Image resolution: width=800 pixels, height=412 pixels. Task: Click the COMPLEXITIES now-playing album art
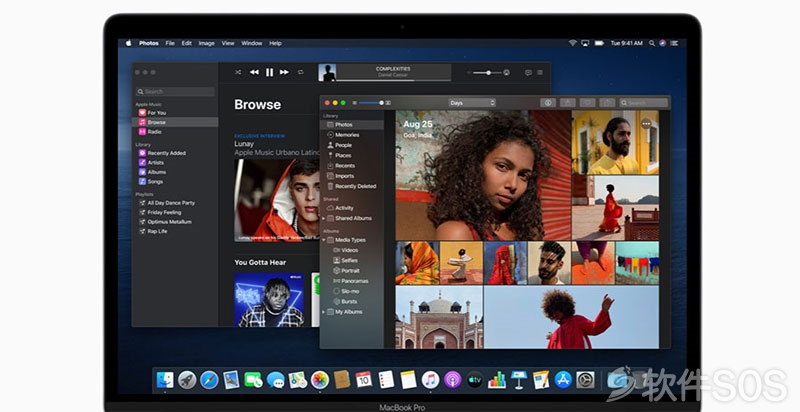327,73
